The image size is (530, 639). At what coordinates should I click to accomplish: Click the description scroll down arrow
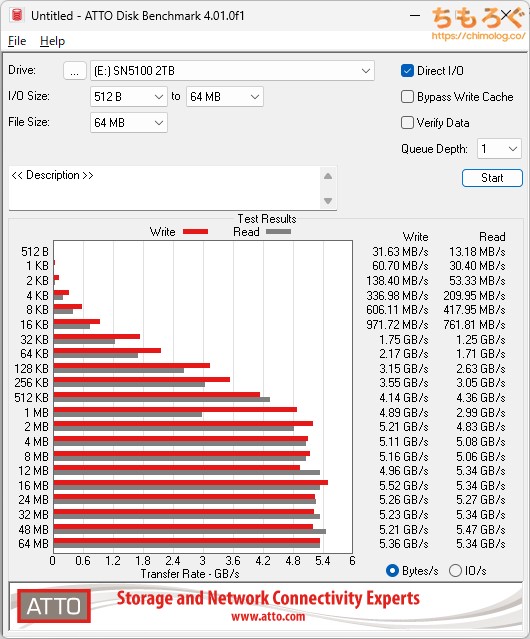click(x=328, y=200)
